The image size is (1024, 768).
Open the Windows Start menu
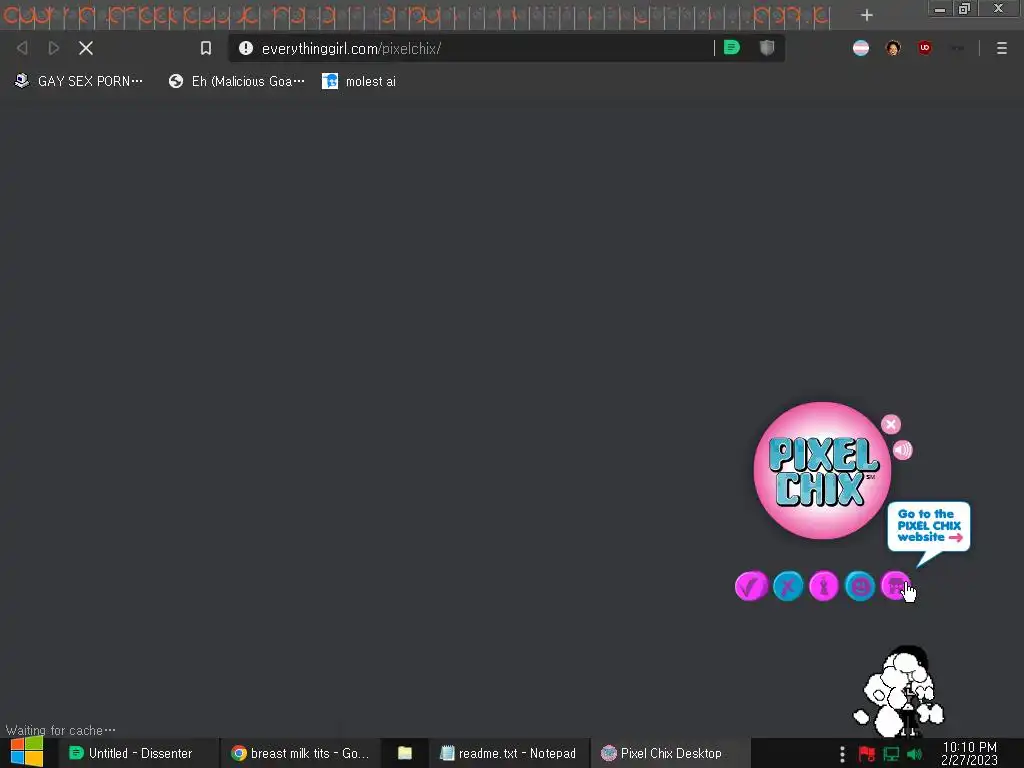click(26, 752)
